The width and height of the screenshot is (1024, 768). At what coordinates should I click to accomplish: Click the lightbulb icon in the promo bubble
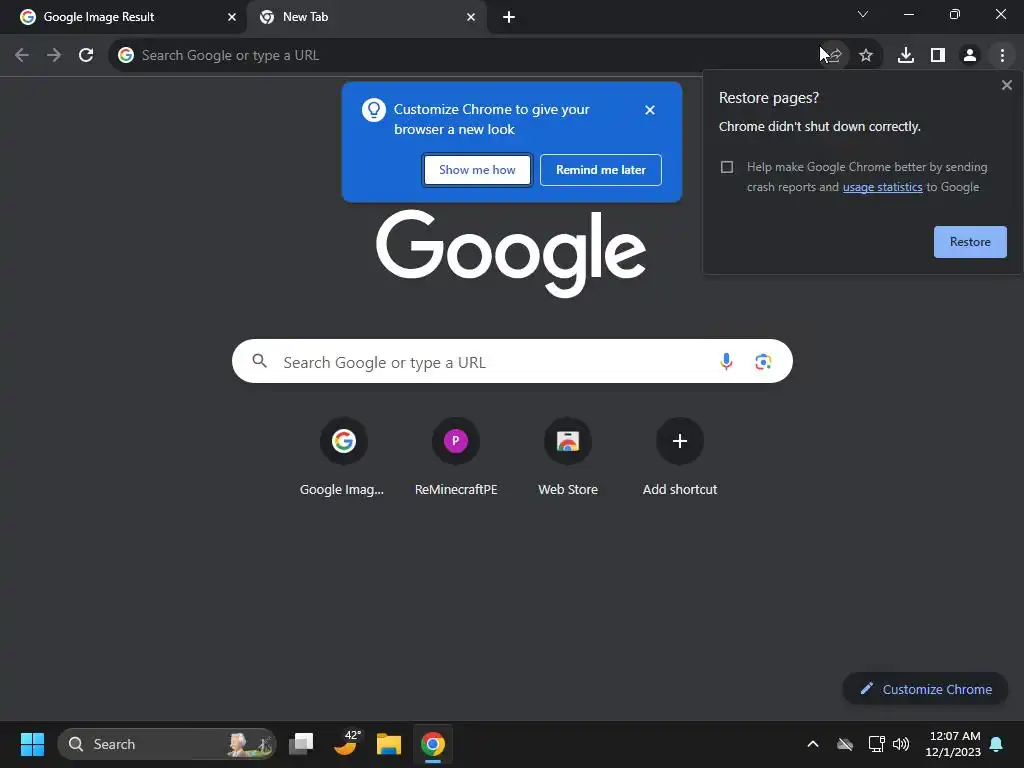click(x=374, y=110)
